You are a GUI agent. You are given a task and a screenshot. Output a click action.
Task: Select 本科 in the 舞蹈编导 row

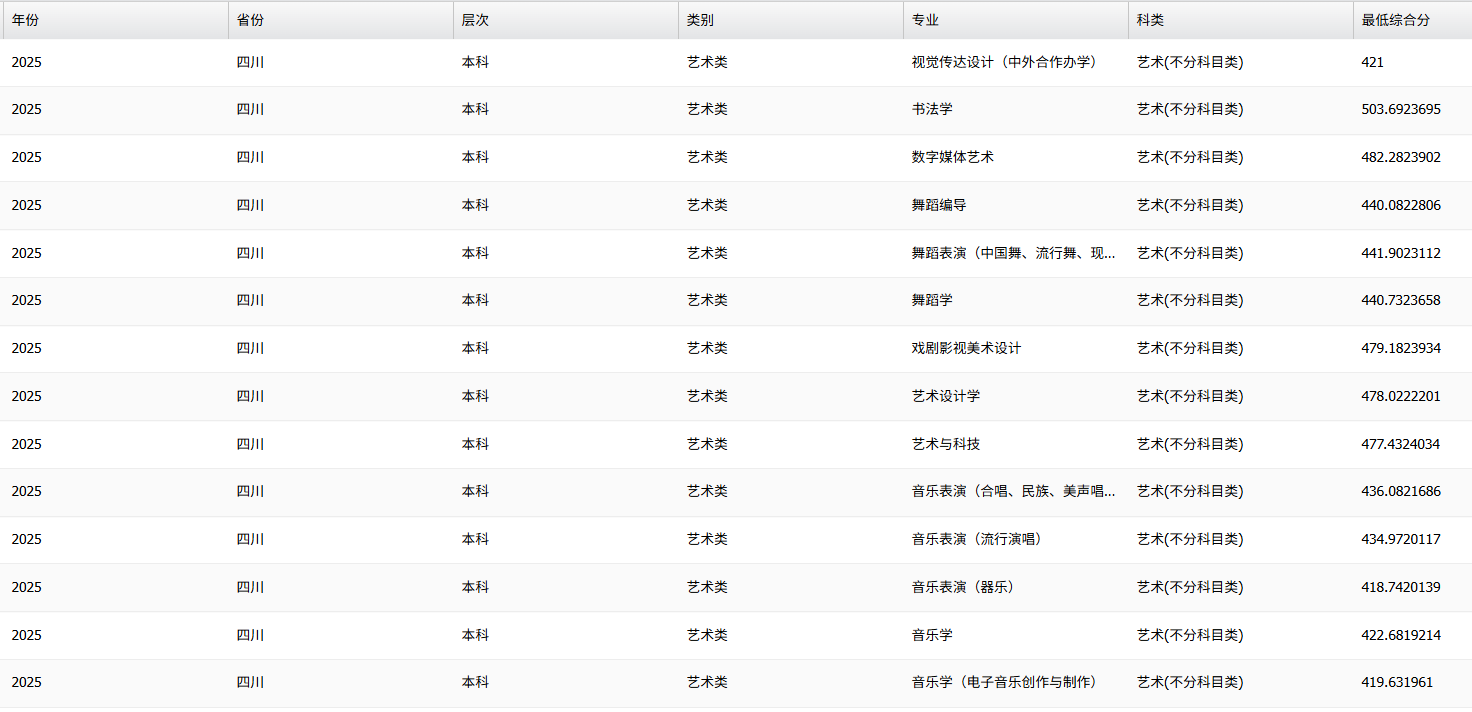(475, 205)
